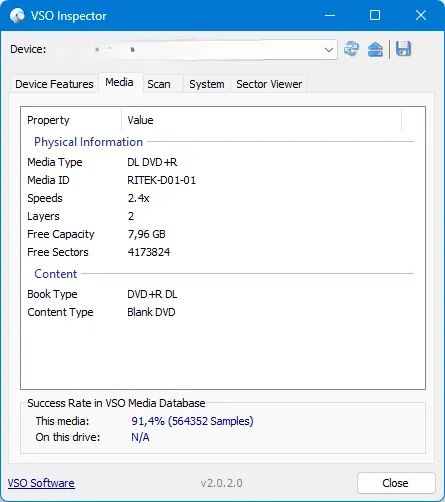Maximize the VSO Inspector window
The height and width of the screenshot is (502, 445).
tap(375, 15)
